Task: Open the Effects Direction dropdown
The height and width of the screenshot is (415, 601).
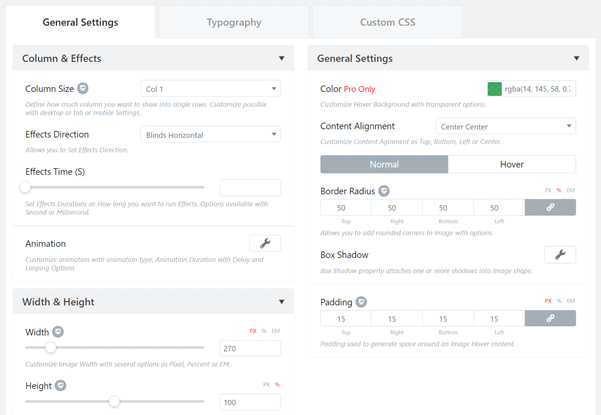Action: point(210,135)
